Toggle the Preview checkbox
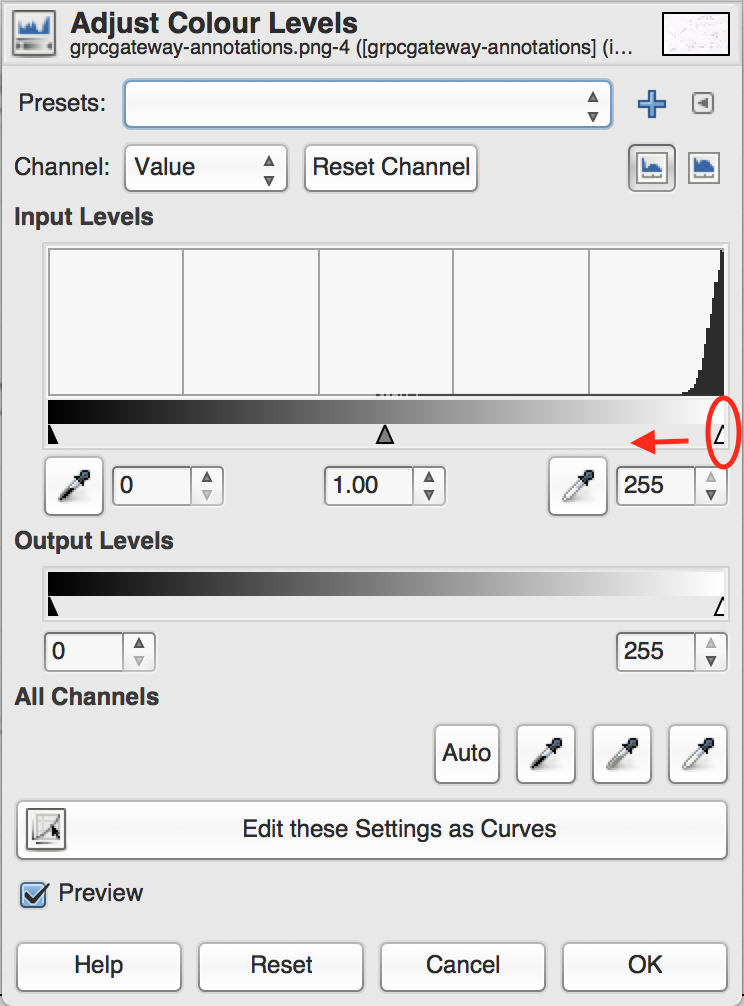Image resolution: width=744 pixels, height=1006 pixels. click(x=33, y=894)
